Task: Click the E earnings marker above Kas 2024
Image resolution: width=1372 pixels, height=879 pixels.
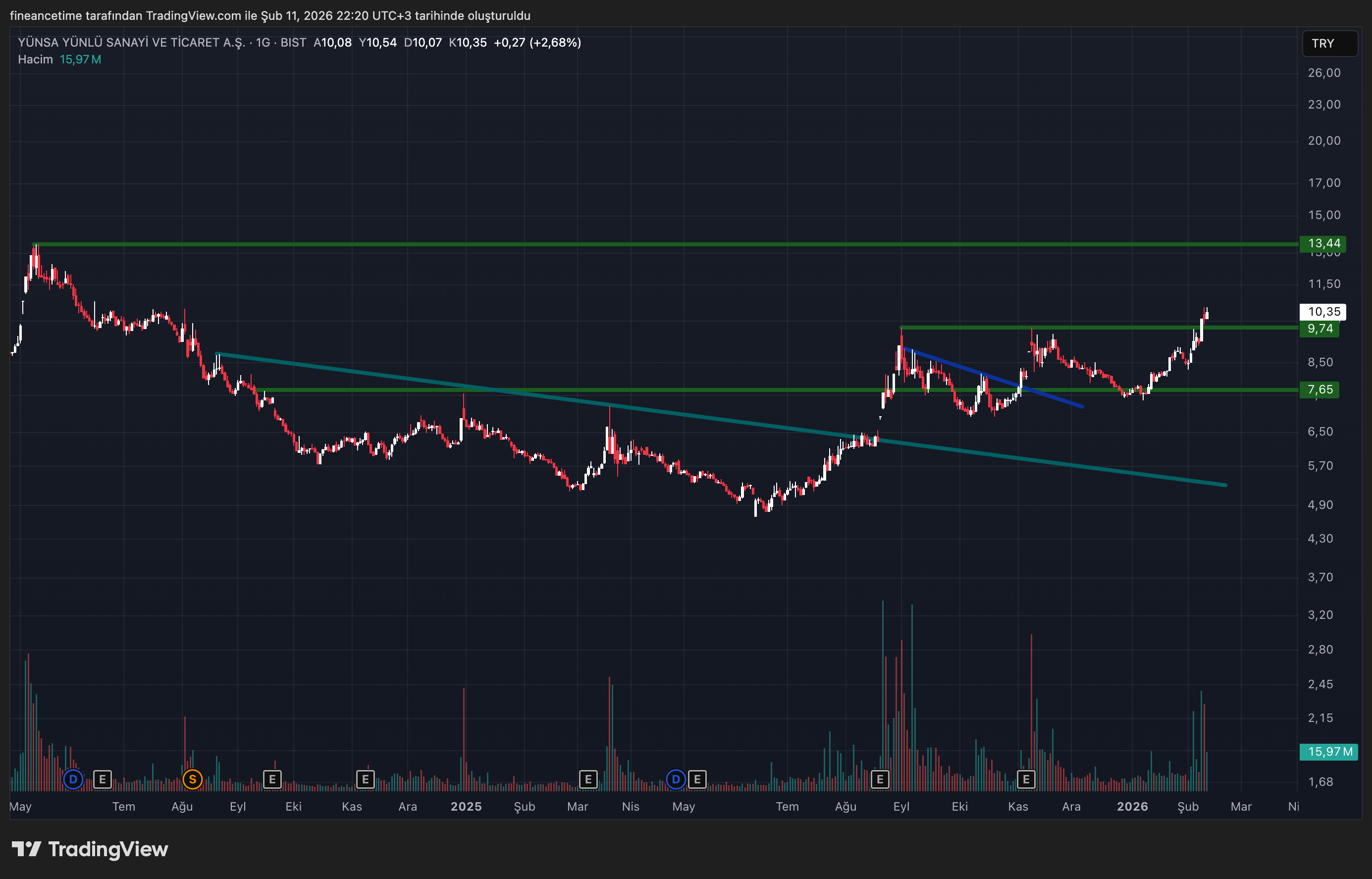Action: coord(365,779)
